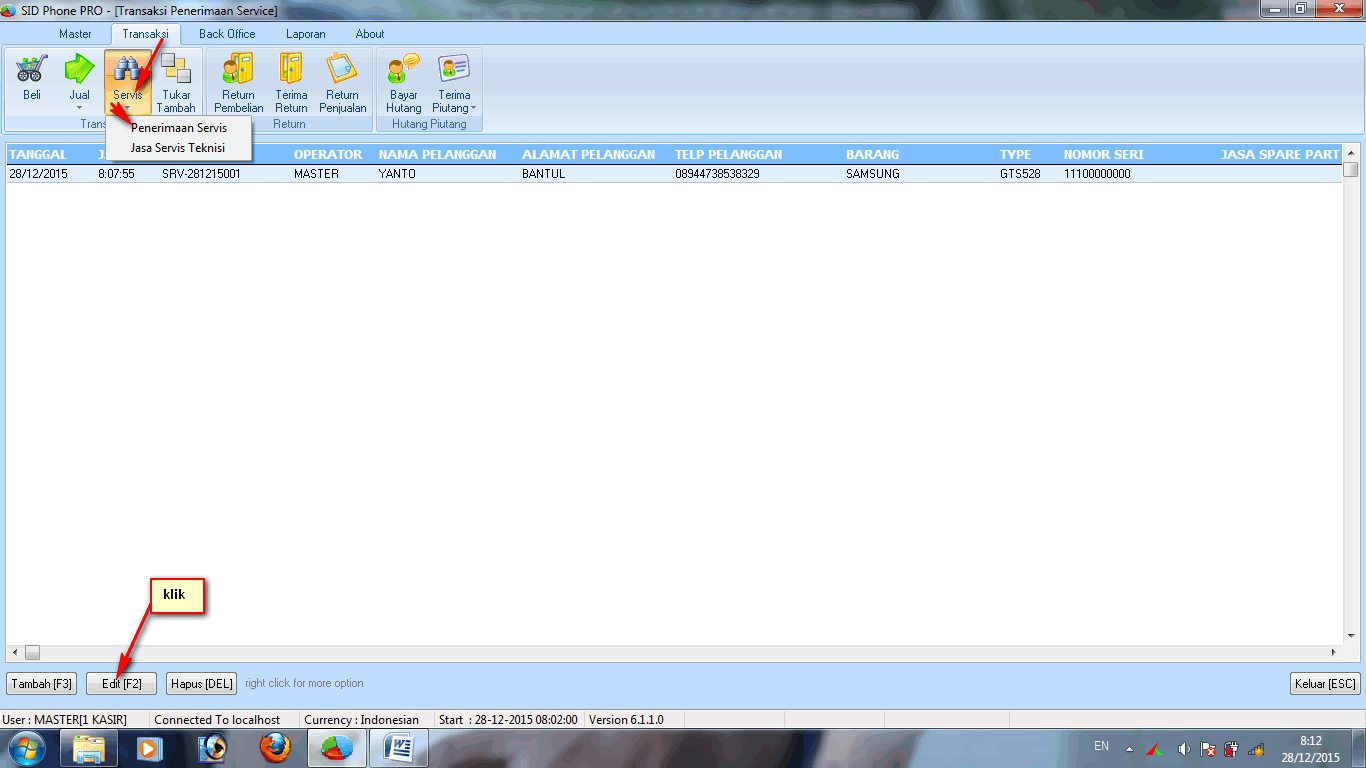The width and height of the screenshot is (1366, 768).
Task: Select the SRV-281215001 service row
Action: [x=201, y=174]
